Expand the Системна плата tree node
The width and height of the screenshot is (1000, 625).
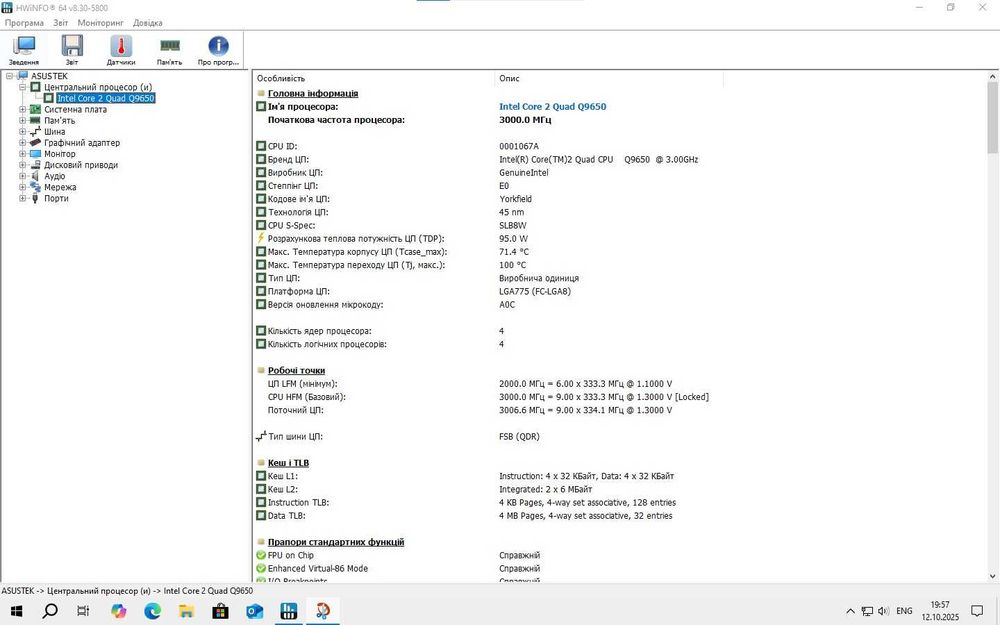(22, 110)
